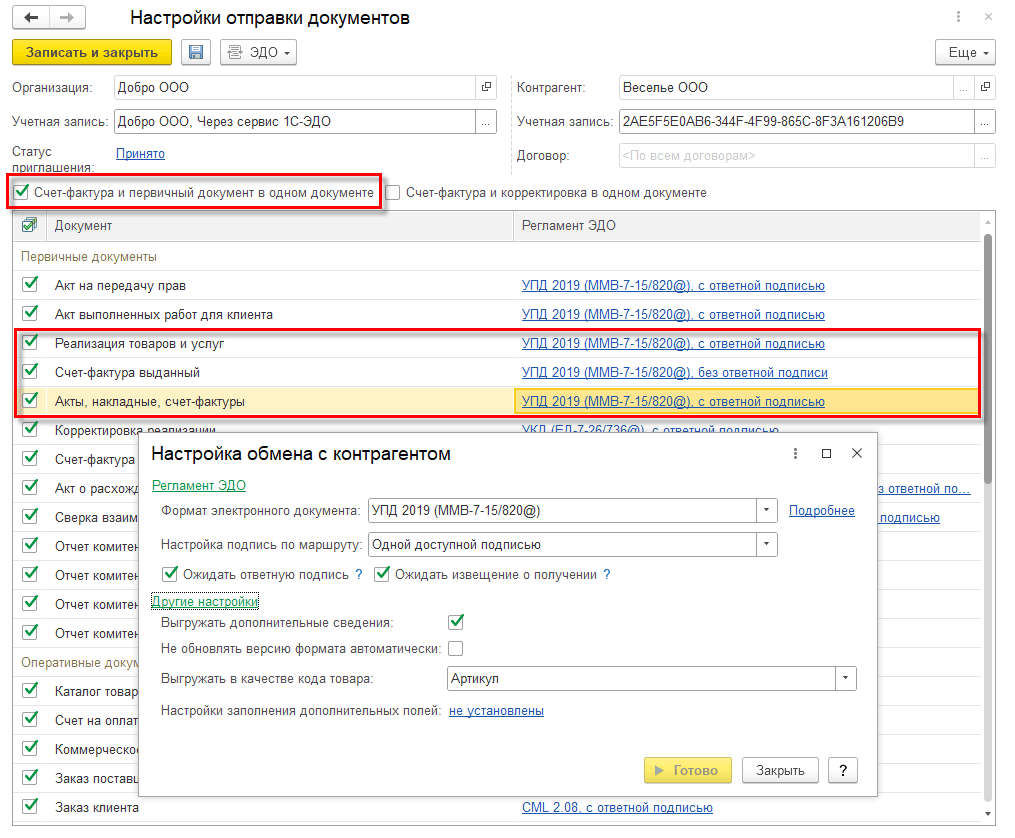Toggle Выгружать дополнительные сведения checkbox
The image size is (1015, 838).
tap(456, 623)
